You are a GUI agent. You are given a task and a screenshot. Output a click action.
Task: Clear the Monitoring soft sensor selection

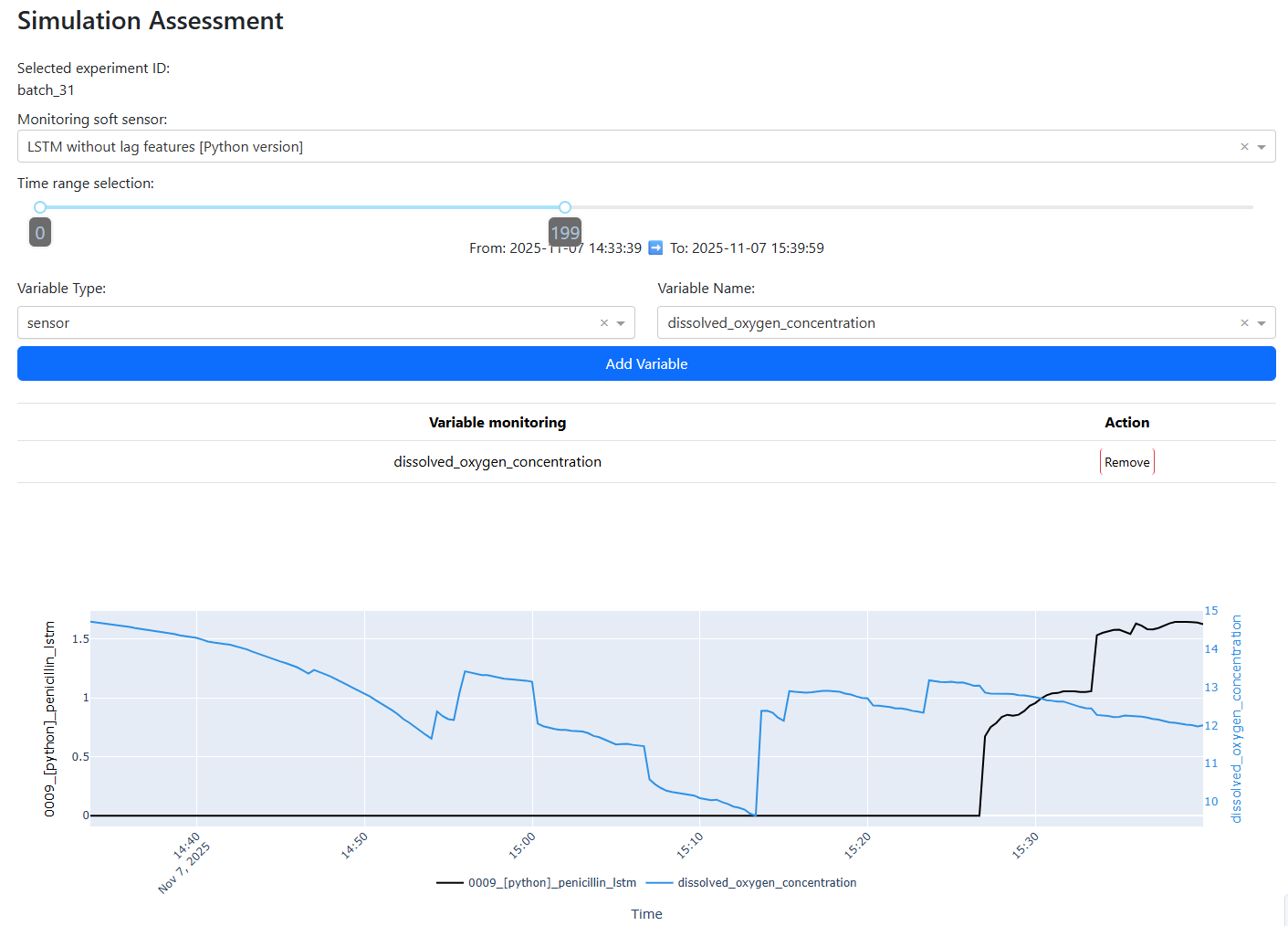[x=1243, y=147]
